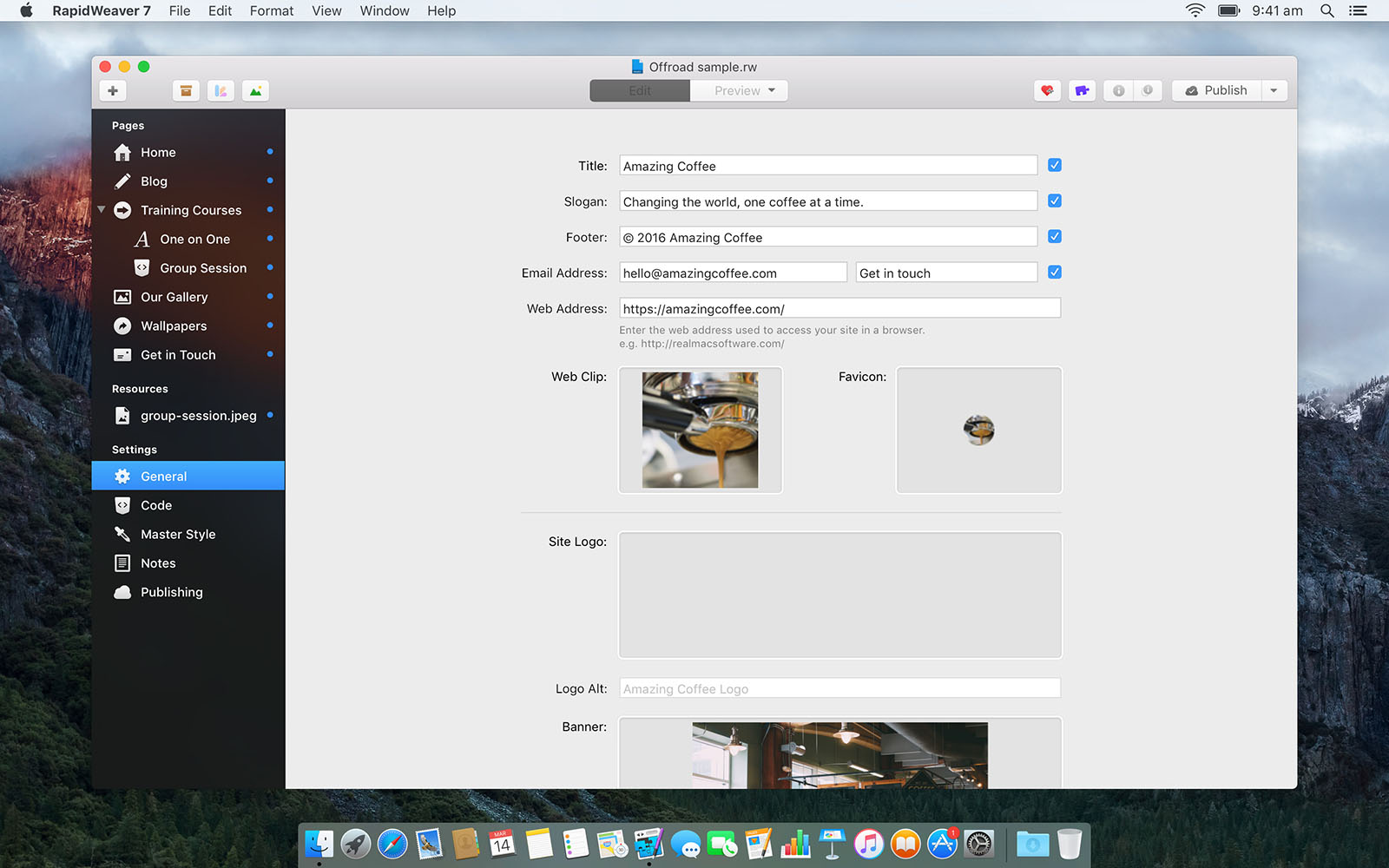Viewport: 1389px width, 868px height.
Task: Open the File menu
Action: [x=180, y=10]
